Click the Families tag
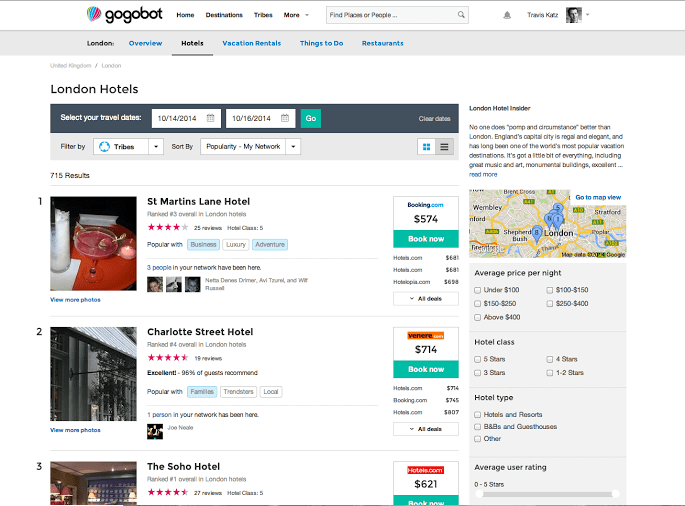This screenshot has height=506, width=685. pyautogui.click(x=202, y=392)
